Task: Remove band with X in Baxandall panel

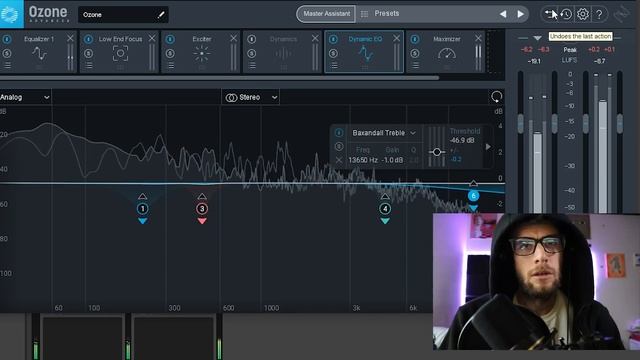Action: tap(339, 160)
